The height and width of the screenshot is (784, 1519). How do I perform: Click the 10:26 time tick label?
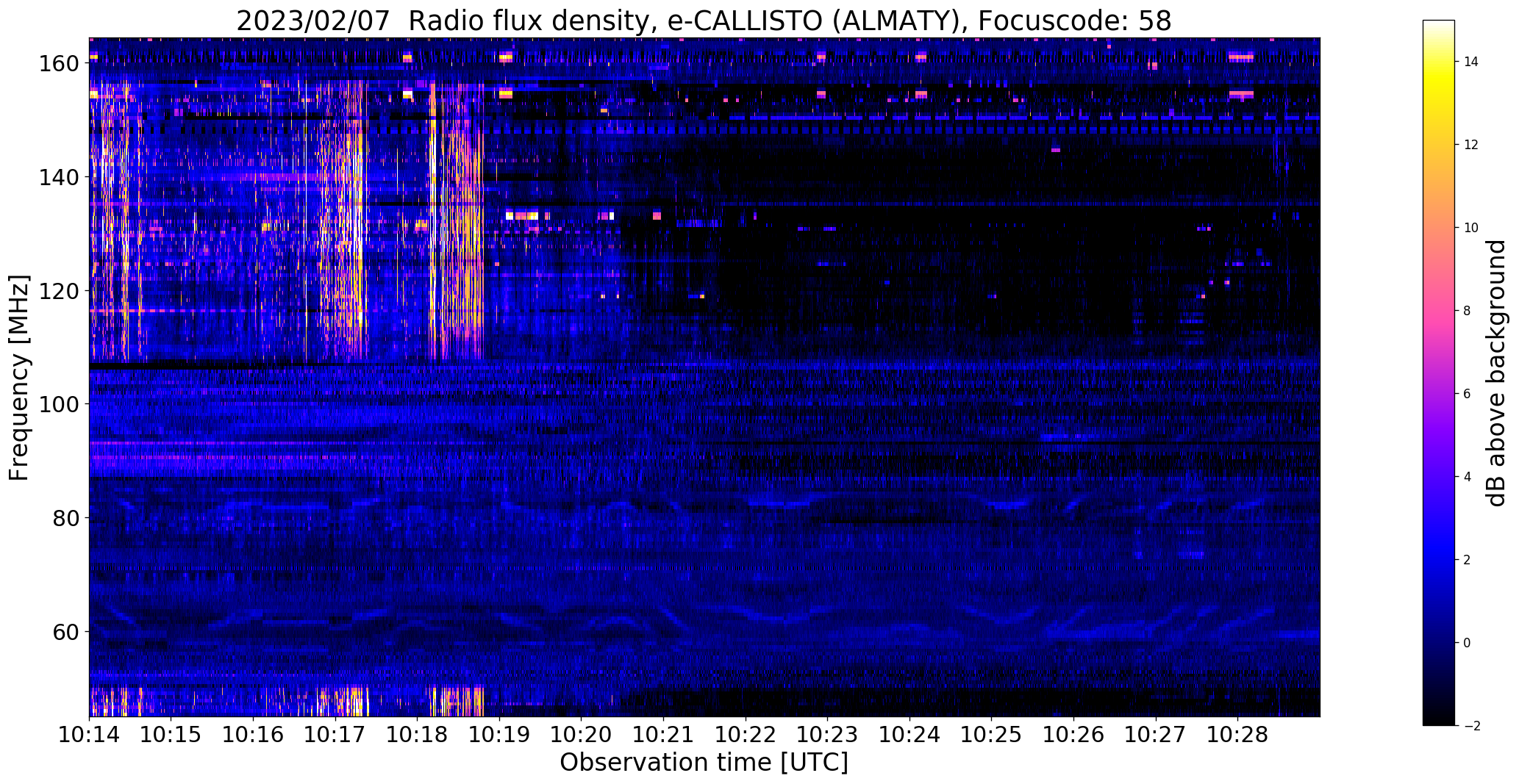tap(1073, 735)
